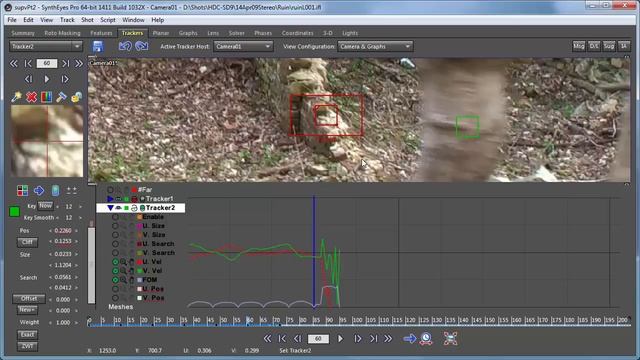Screen dimensions: 640x360
Task: Collapse the Tracker2 tree triangle
Action: [x=110, y=208]
